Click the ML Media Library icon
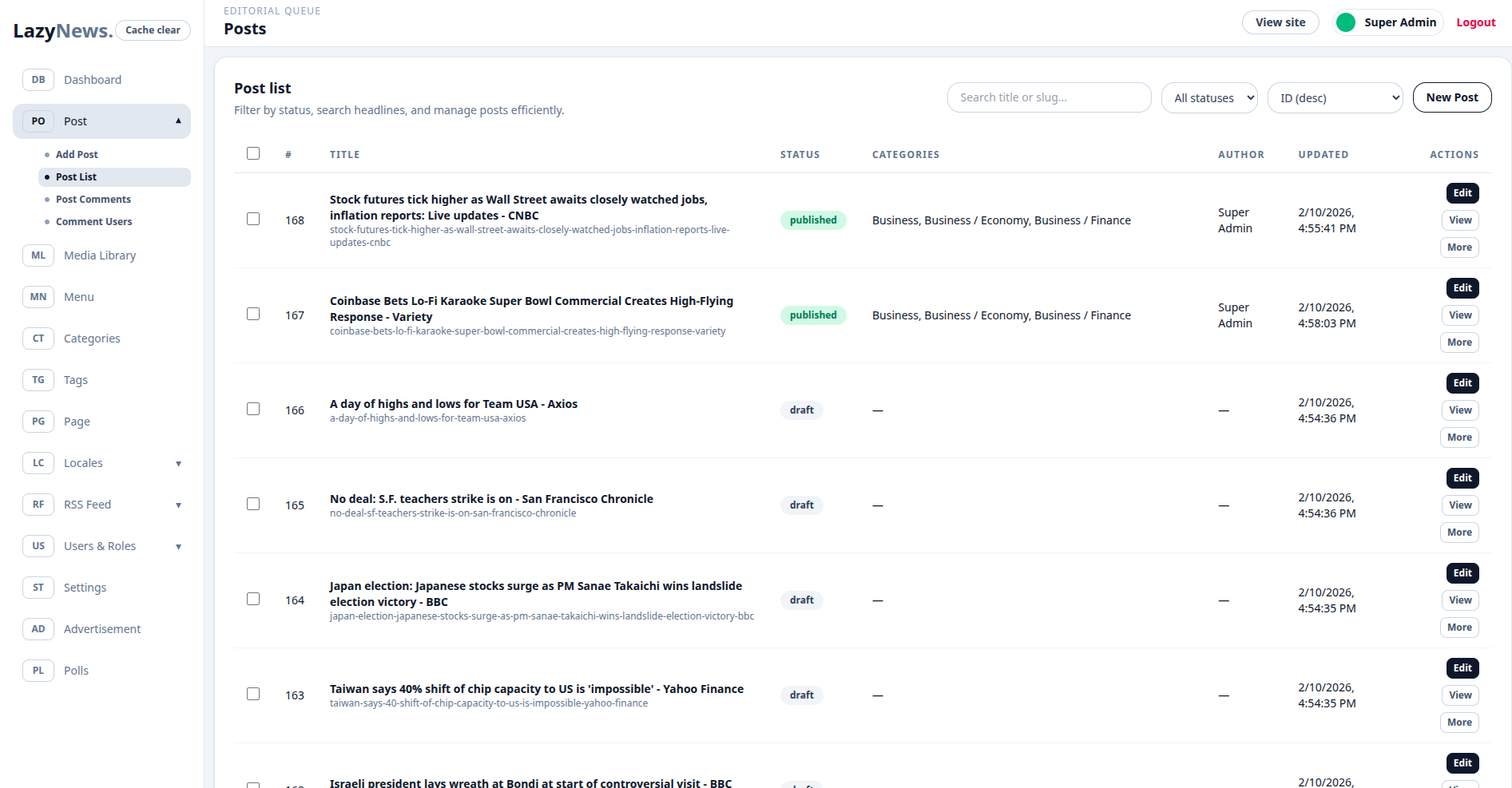 38,255
